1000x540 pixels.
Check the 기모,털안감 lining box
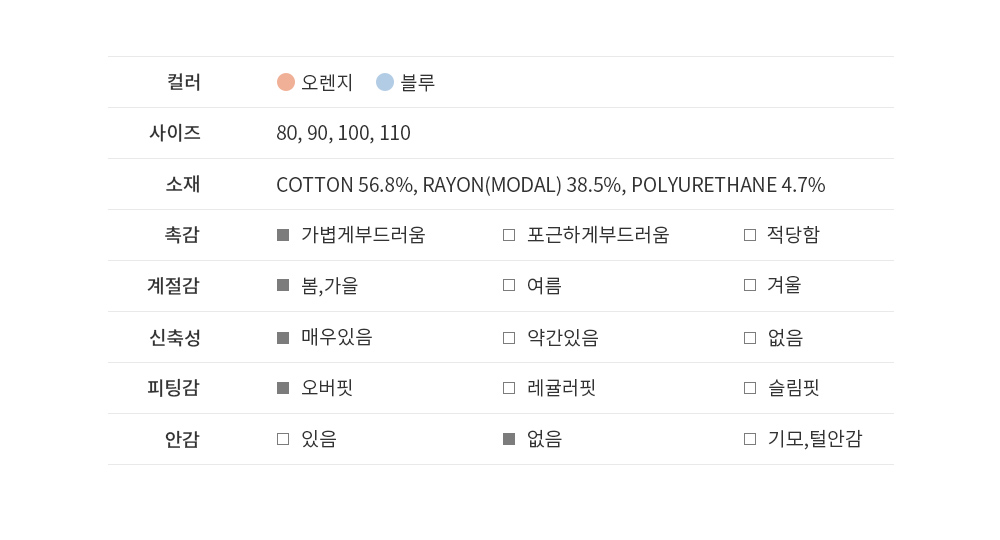click(750, 439)
